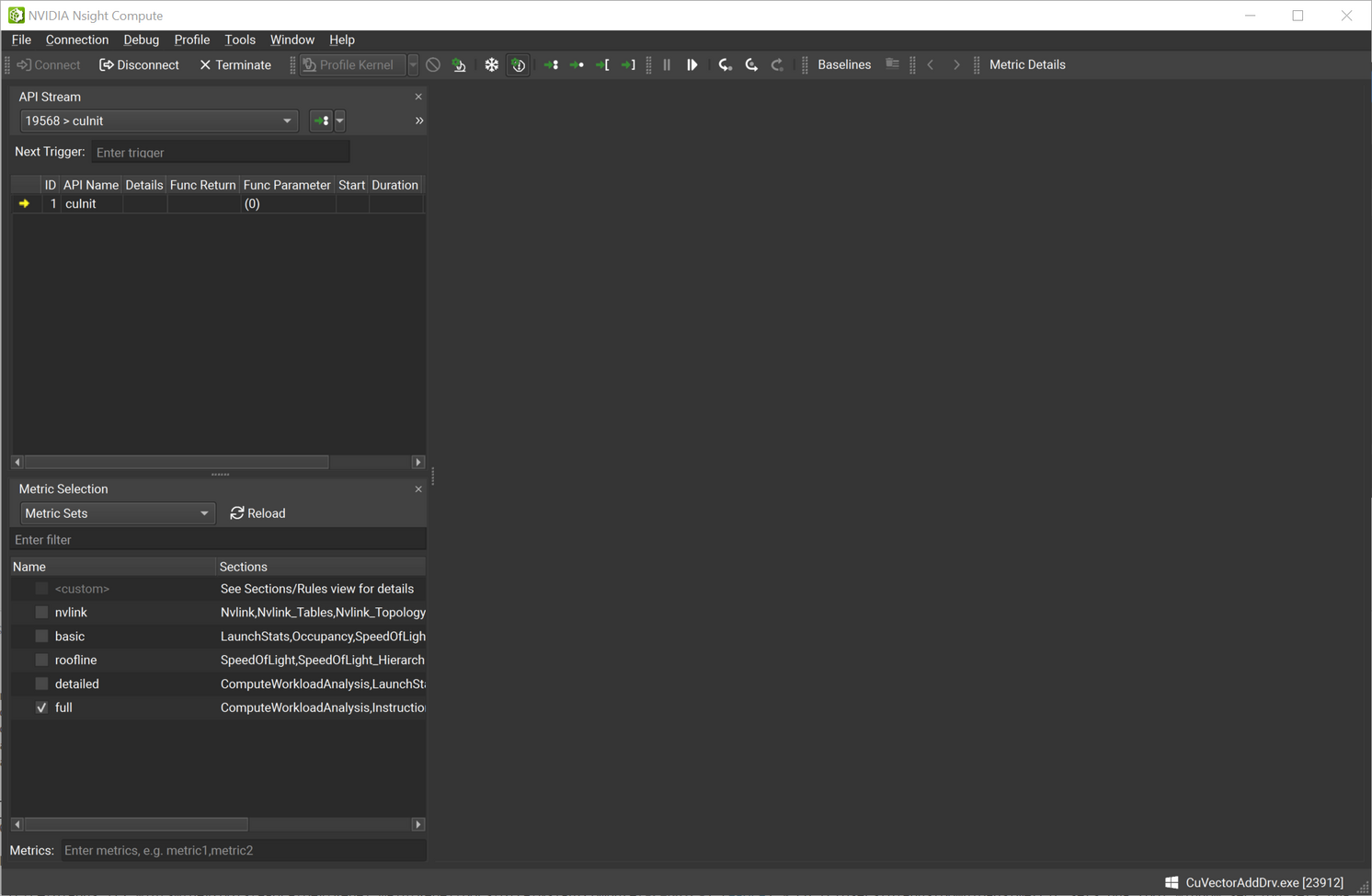This screenshot has height=896, width=1372.
Task: Open Metric Details
Action: coord(1027,64)
